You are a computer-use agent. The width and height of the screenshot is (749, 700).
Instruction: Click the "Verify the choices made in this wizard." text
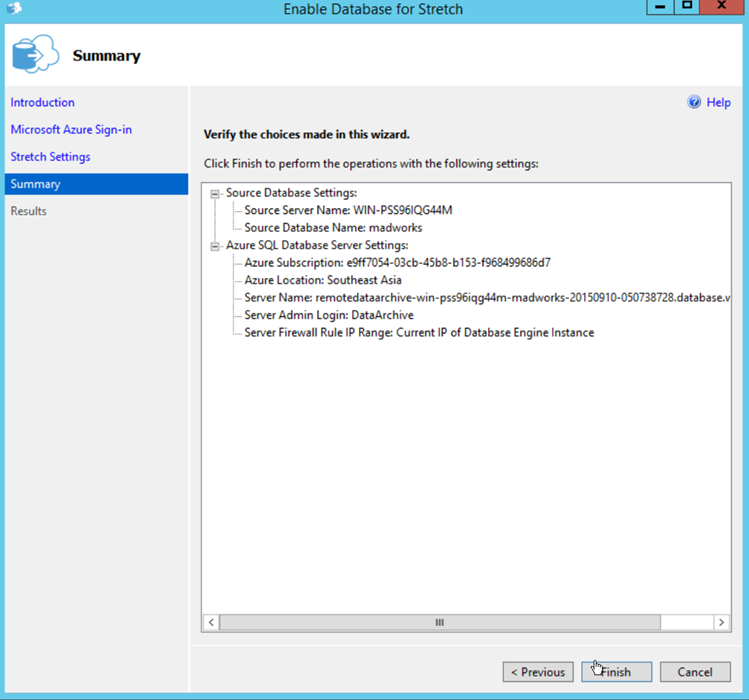pyautogui.click(x=307, y=135)
